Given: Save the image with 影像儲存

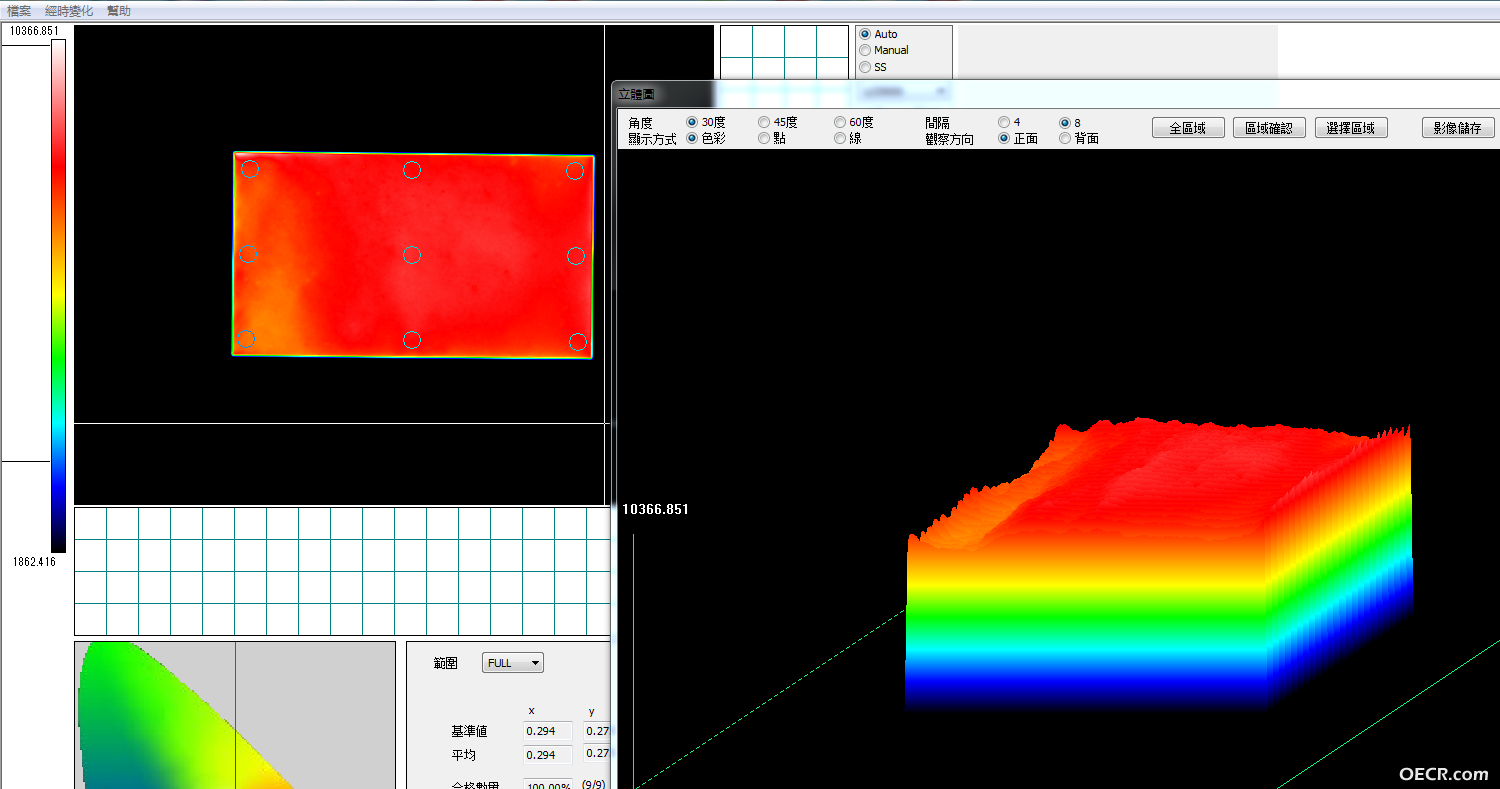Looking at the screenshot, I should point(1458,128).
